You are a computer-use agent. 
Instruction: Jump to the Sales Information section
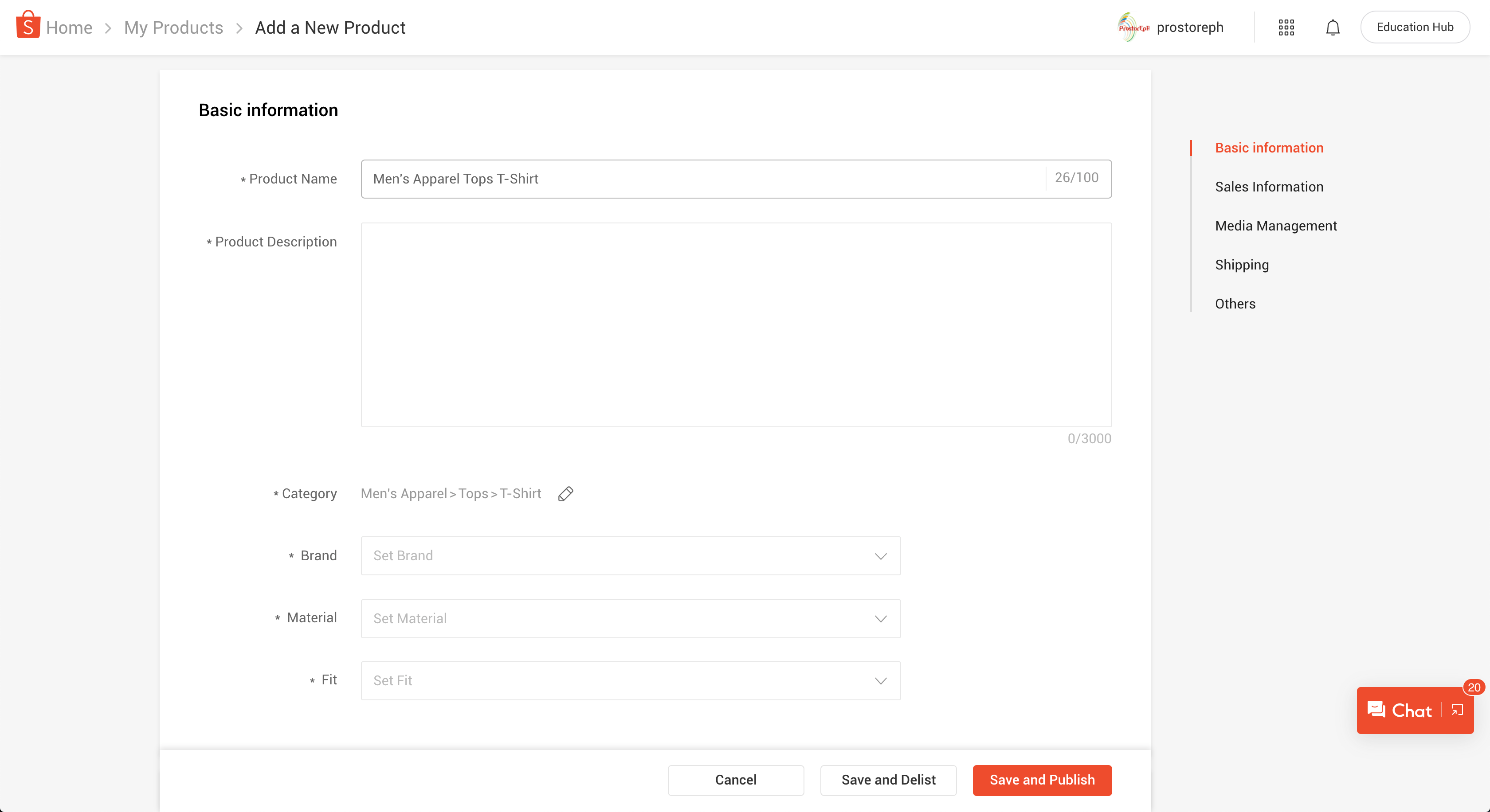1268,187
